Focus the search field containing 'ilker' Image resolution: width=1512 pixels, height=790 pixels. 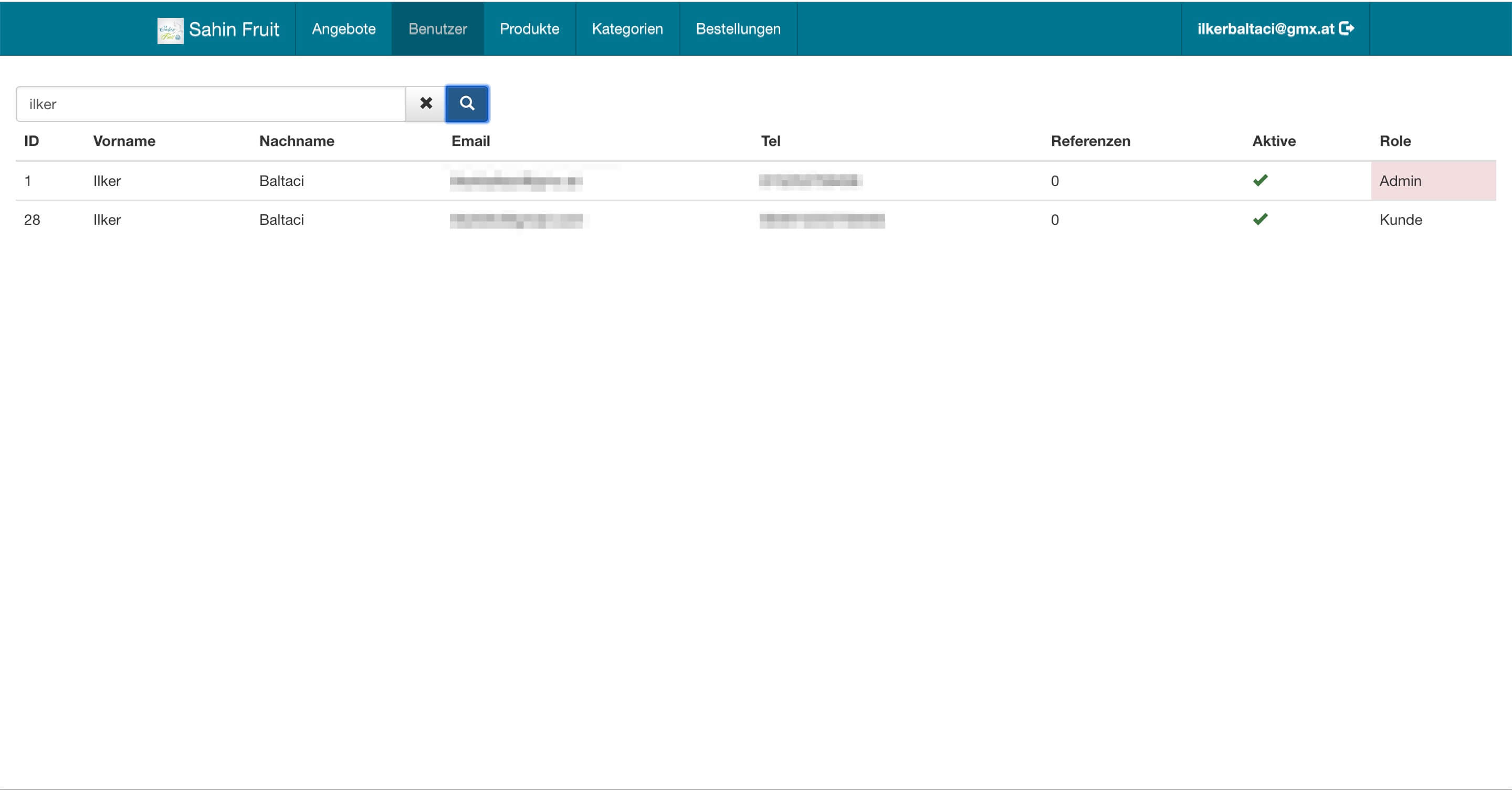coord(211,104)
